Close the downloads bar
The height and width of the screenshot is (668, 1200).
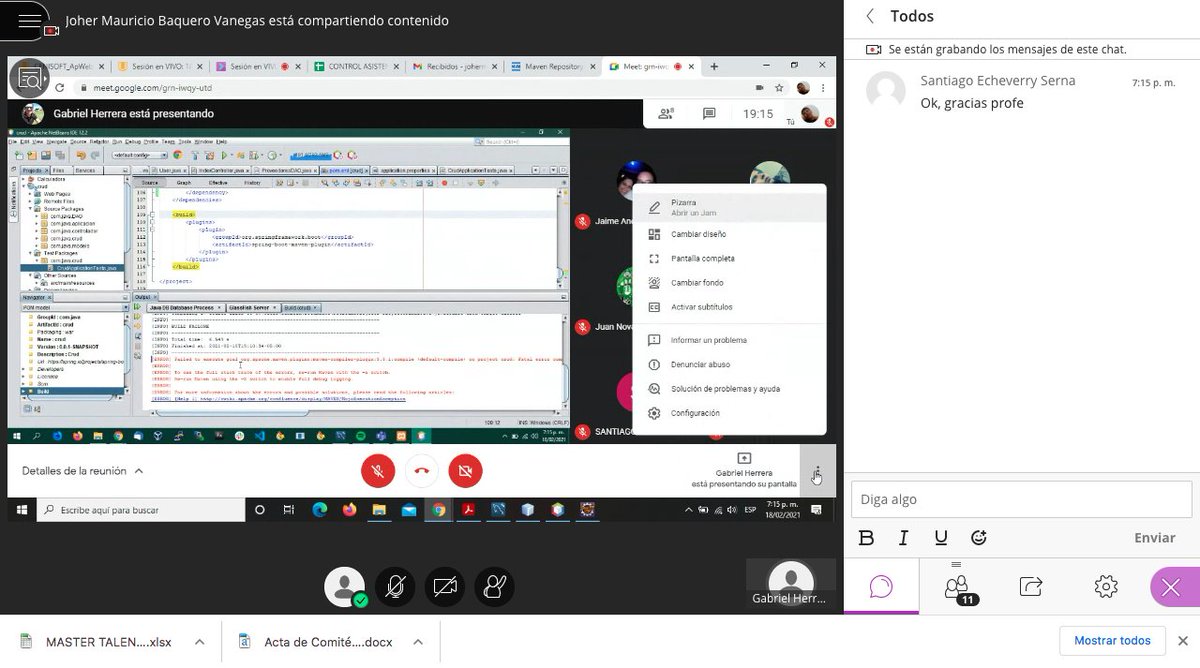click(1183, 641)
